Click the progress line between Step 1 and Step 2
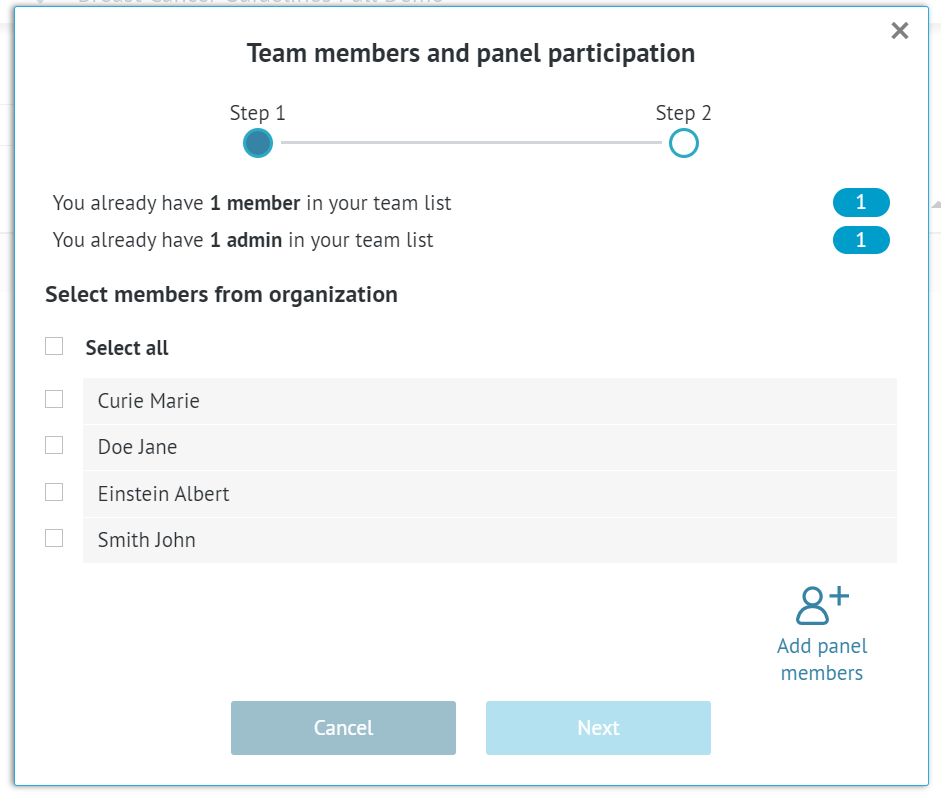Screen dimensions: 941x795 (470, 143)
